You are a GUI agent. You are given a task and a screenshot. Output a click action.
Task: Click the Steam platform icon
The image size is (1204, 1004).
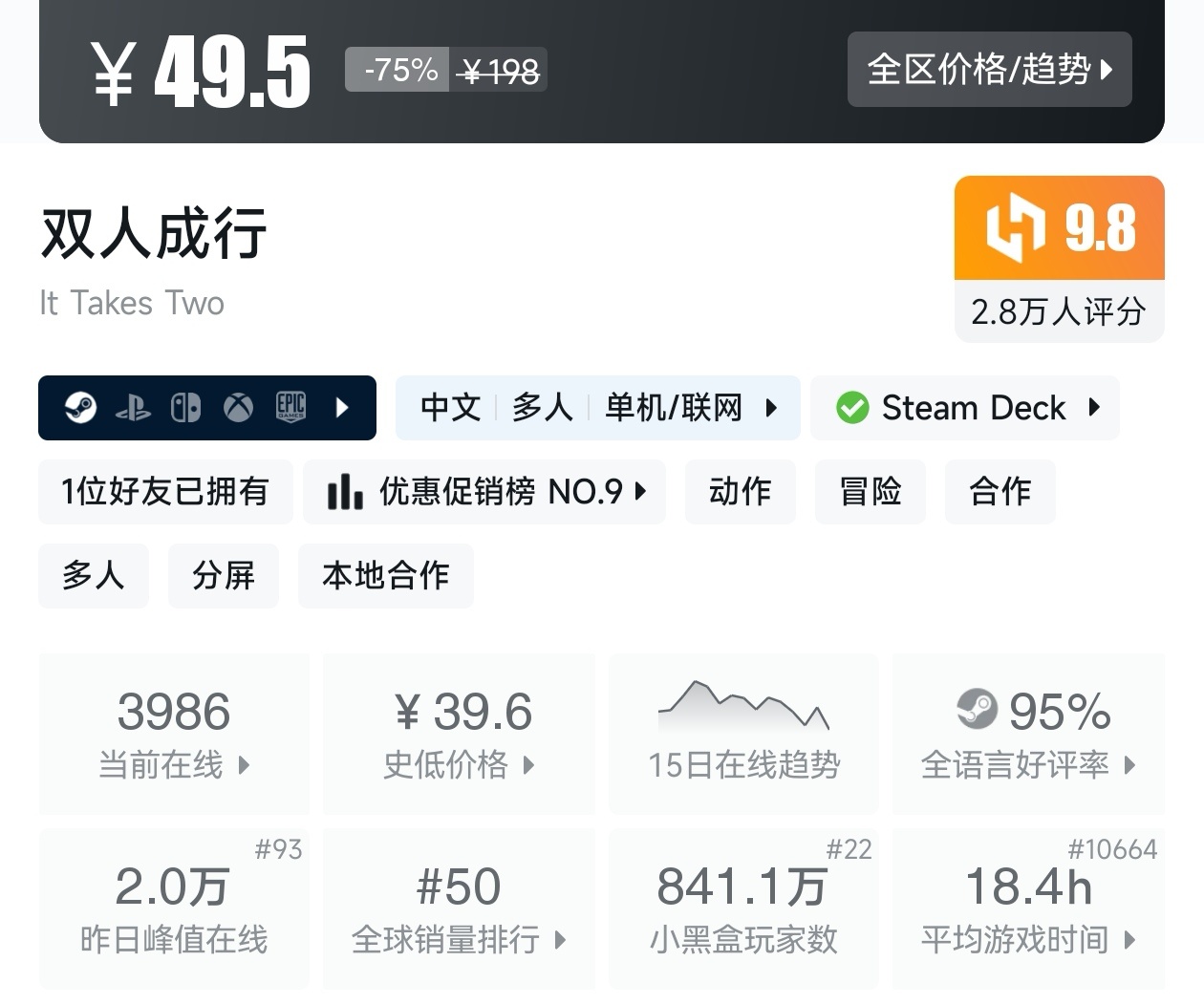pos(80,408)
